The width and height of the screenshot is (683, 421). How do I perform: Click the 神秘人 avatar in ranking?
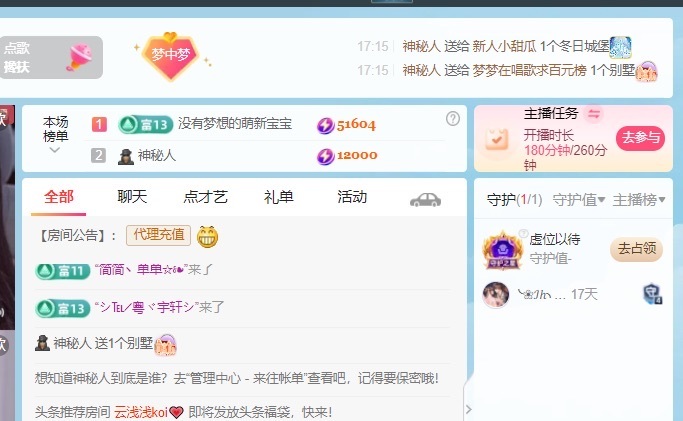[126, 156]
